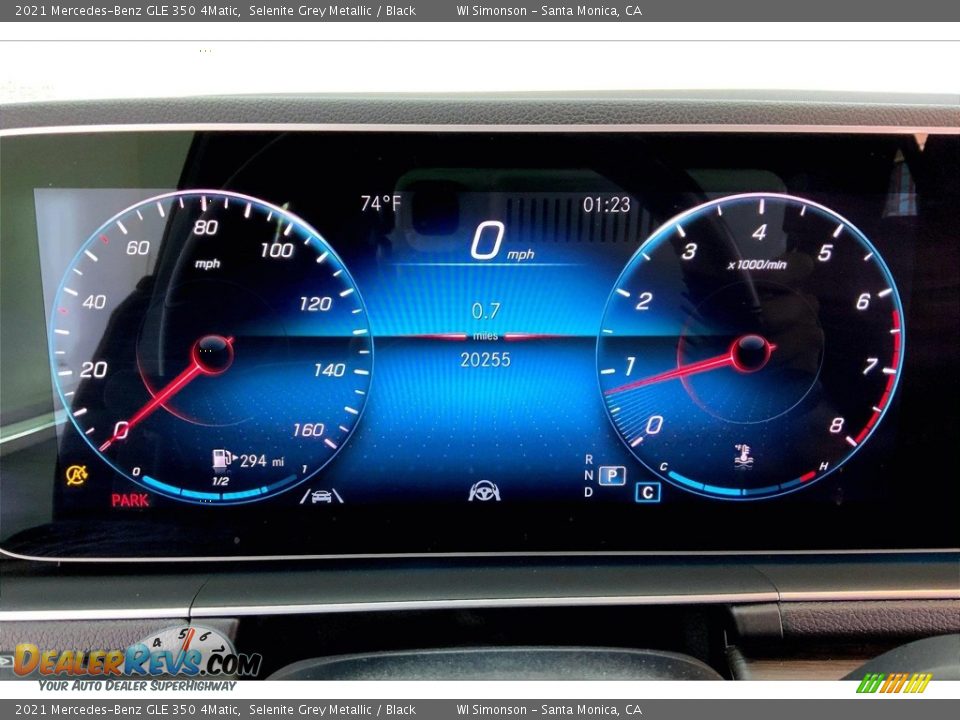Click the miles label under trip
The image size is (960, 720).
click(486, 336)
